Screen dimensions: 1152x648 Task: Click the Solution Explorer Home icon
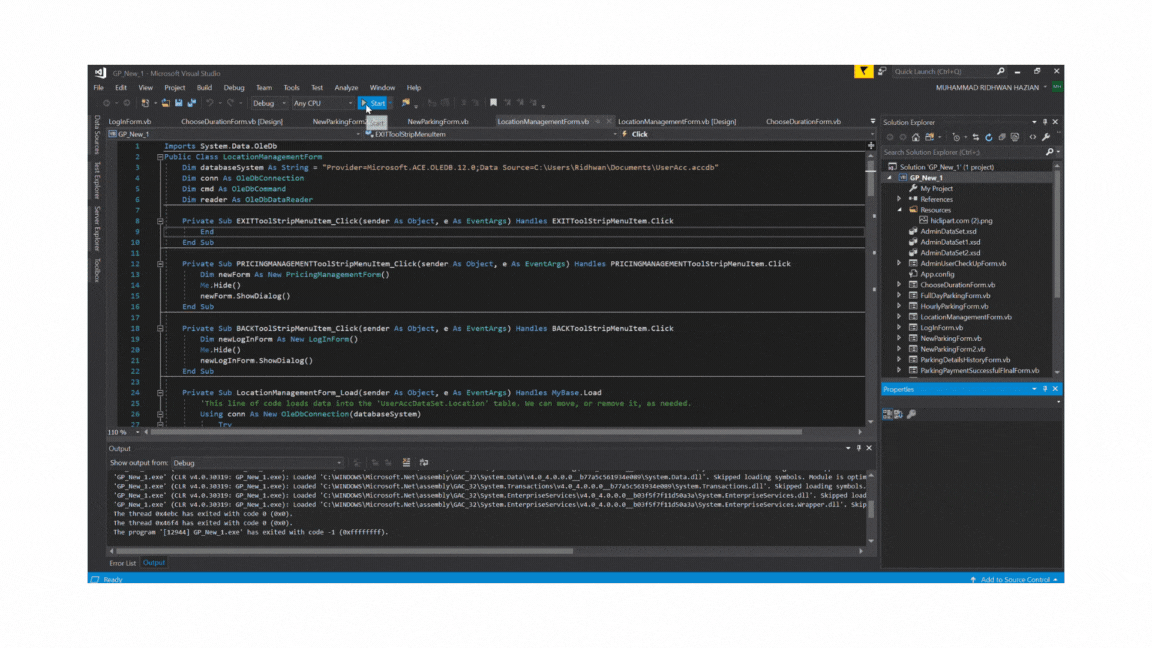pos(915,137)
